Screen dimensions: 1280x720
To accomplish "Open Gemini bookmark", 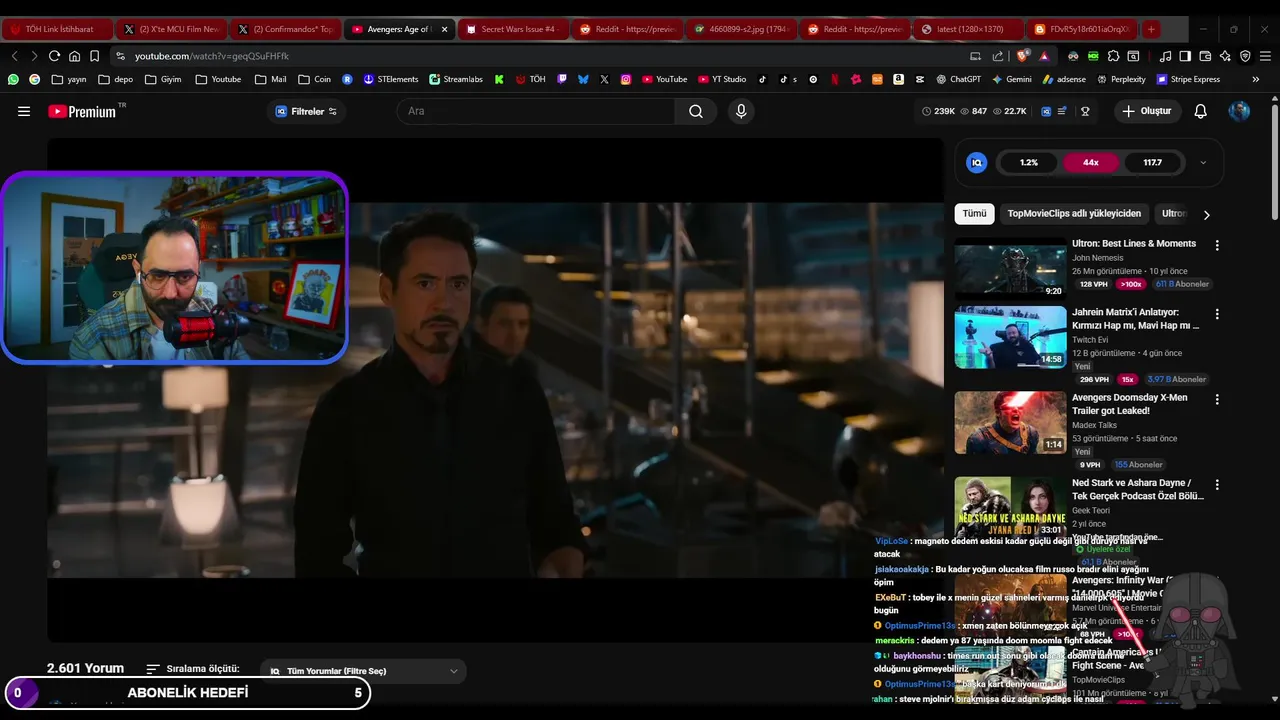I will (1011, 79).
